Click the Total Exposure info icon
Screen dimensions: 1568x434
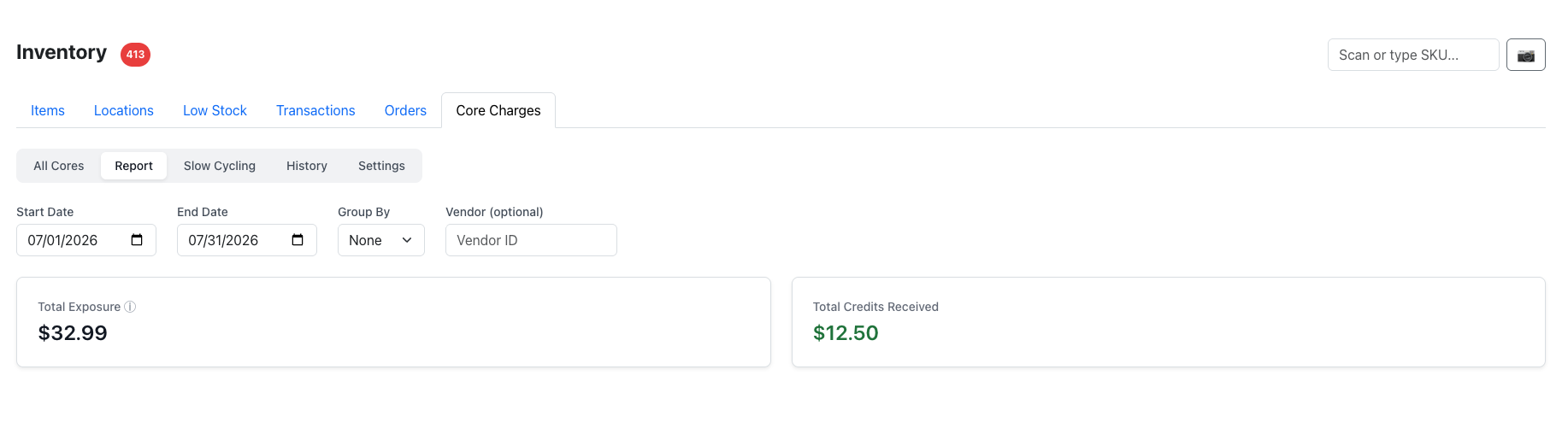[x=130, y=307]
